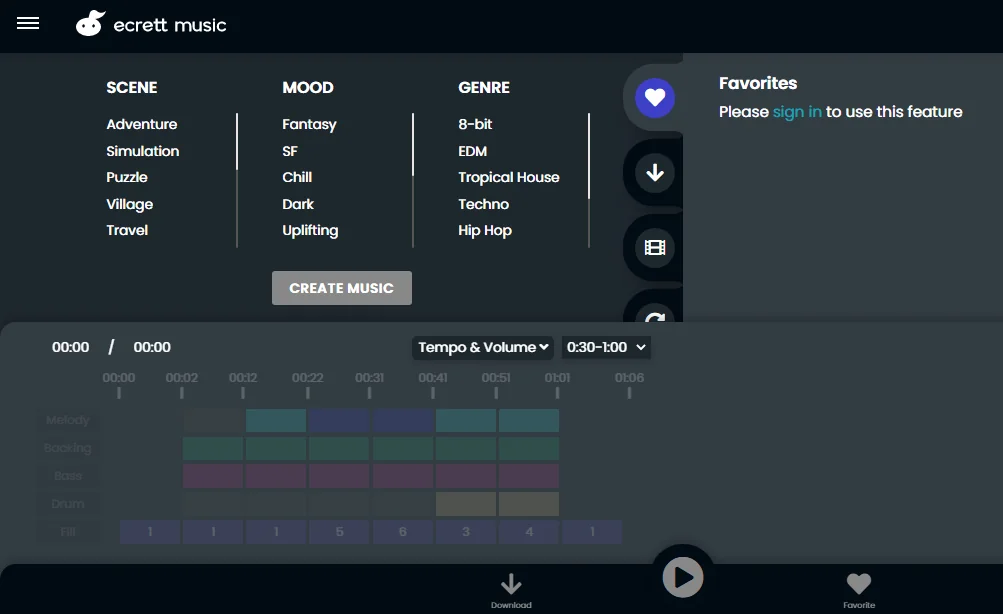Click the bottom Download icon
Image resolution: width=1003 pixels, height=614 pixels.
click(511, 588)
